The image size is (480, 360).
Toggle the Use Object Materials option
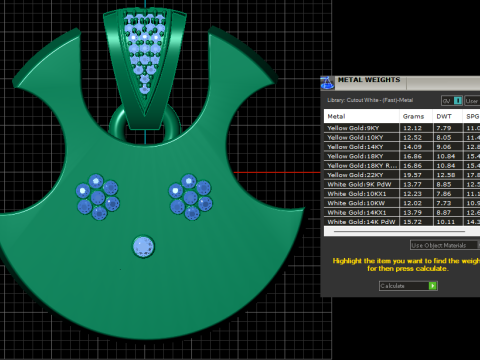click(x=445, y=245)
